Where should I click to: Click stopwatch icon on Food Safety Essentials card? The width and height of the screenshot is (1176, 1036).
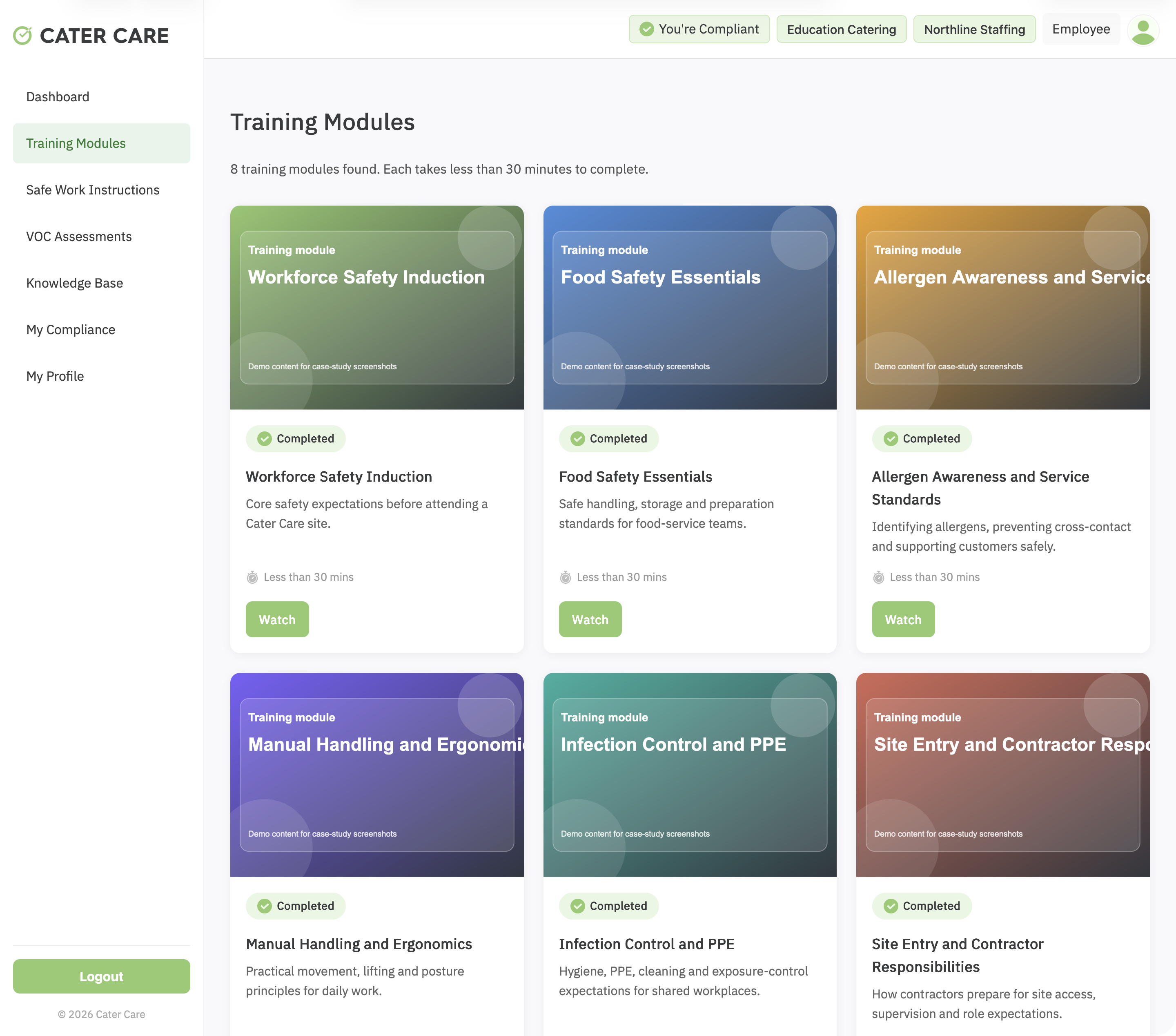point(565,577)
